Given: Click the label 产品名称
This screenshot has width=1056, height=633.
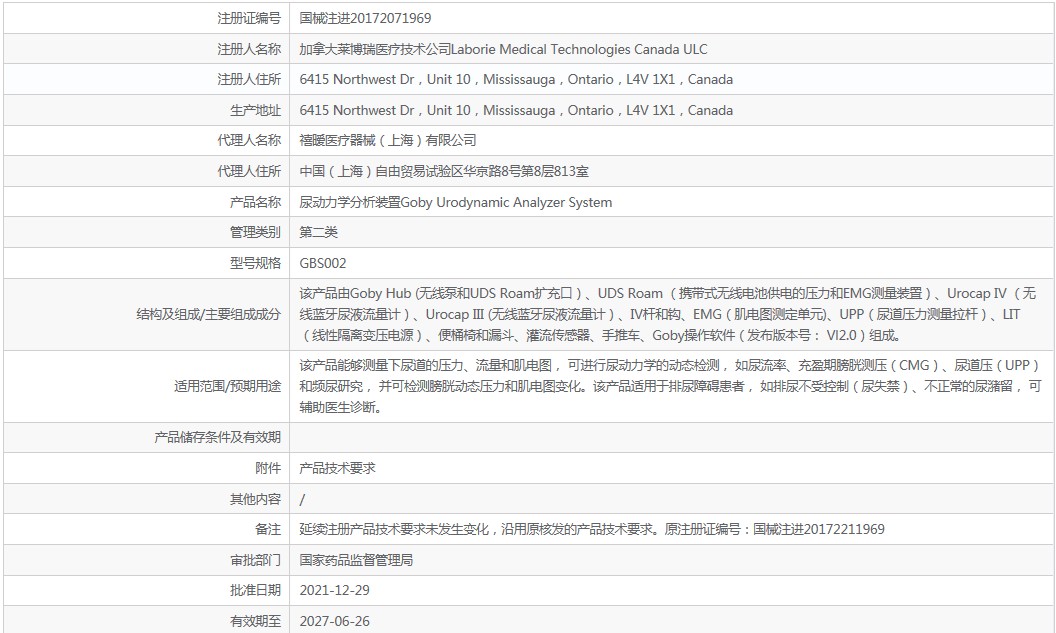Looking at the screenshot, I should pos(255,202).
